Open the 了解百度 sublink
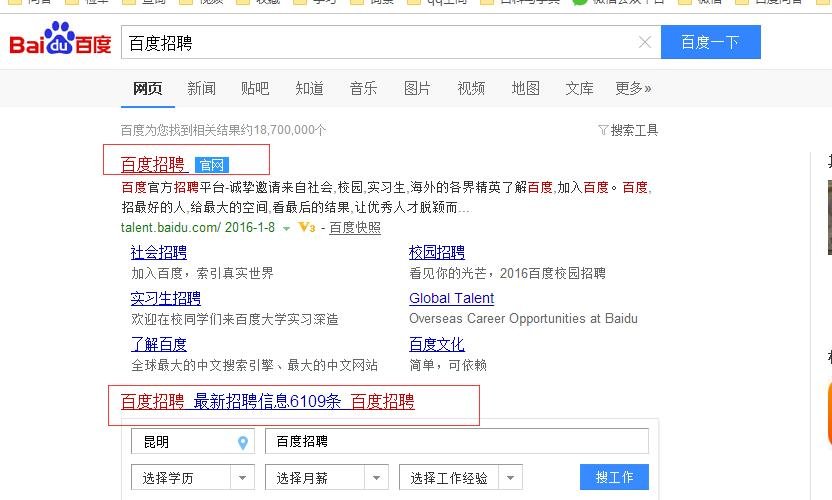832x500 pixels. [x=159, y=344]
